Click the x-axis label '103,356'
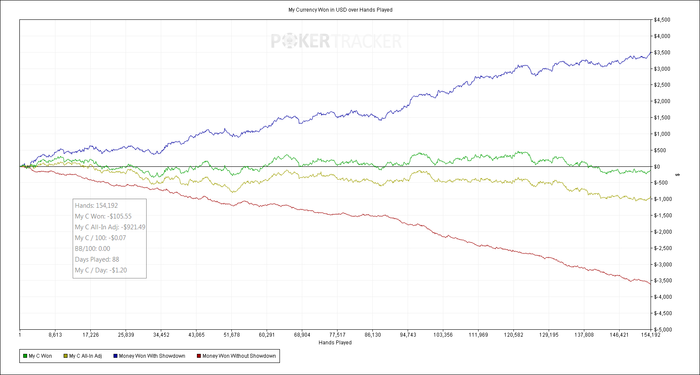This screenshot has width=700, height=375. click(x=443, y=334)
